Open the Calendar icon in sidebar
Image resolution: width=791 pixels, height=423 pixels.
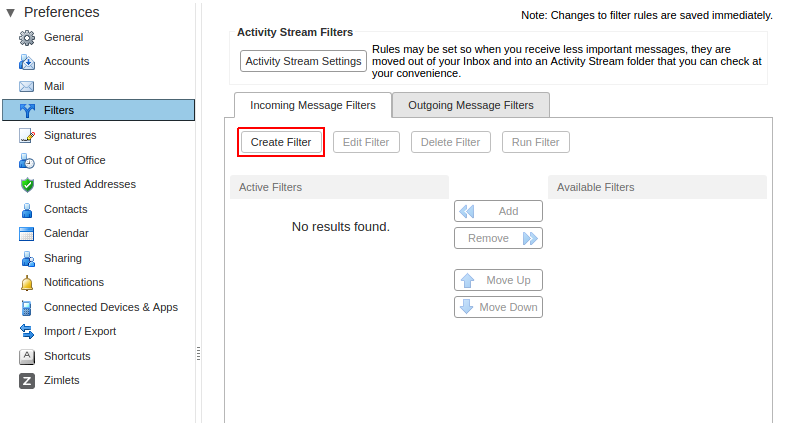tap(27, 233)
